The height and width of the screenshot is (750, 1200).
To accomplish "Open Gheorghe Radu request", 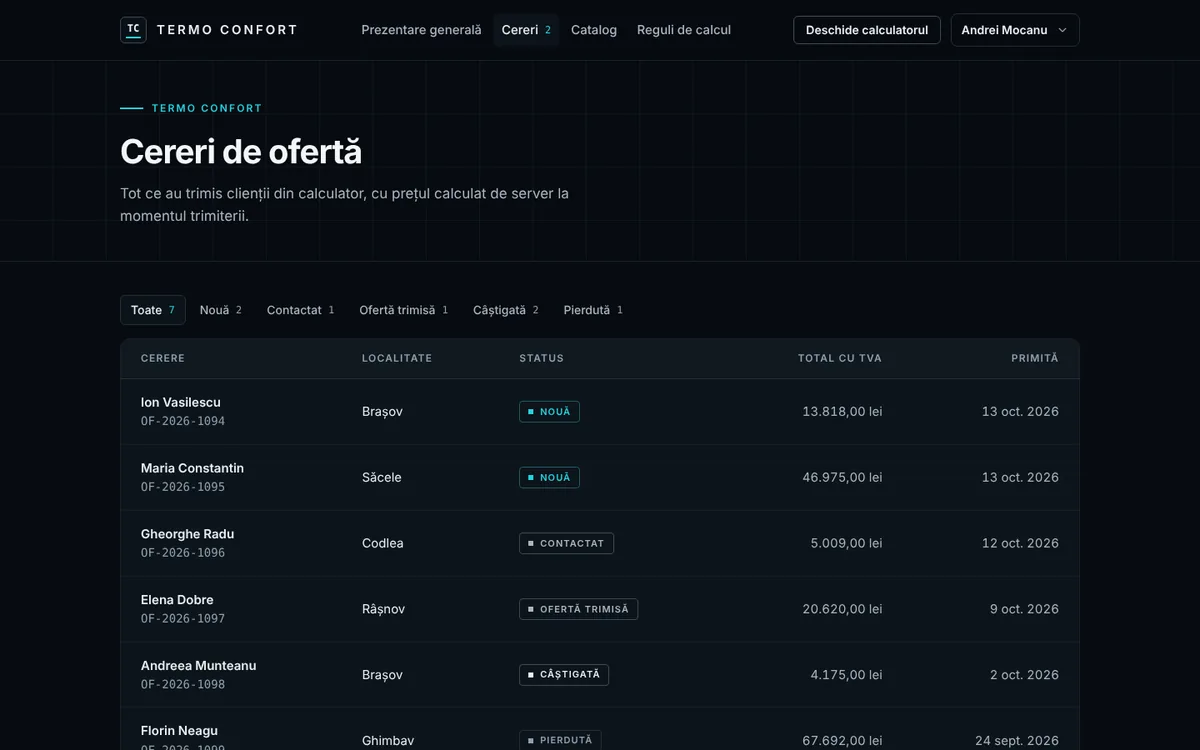I will point(600,543).
